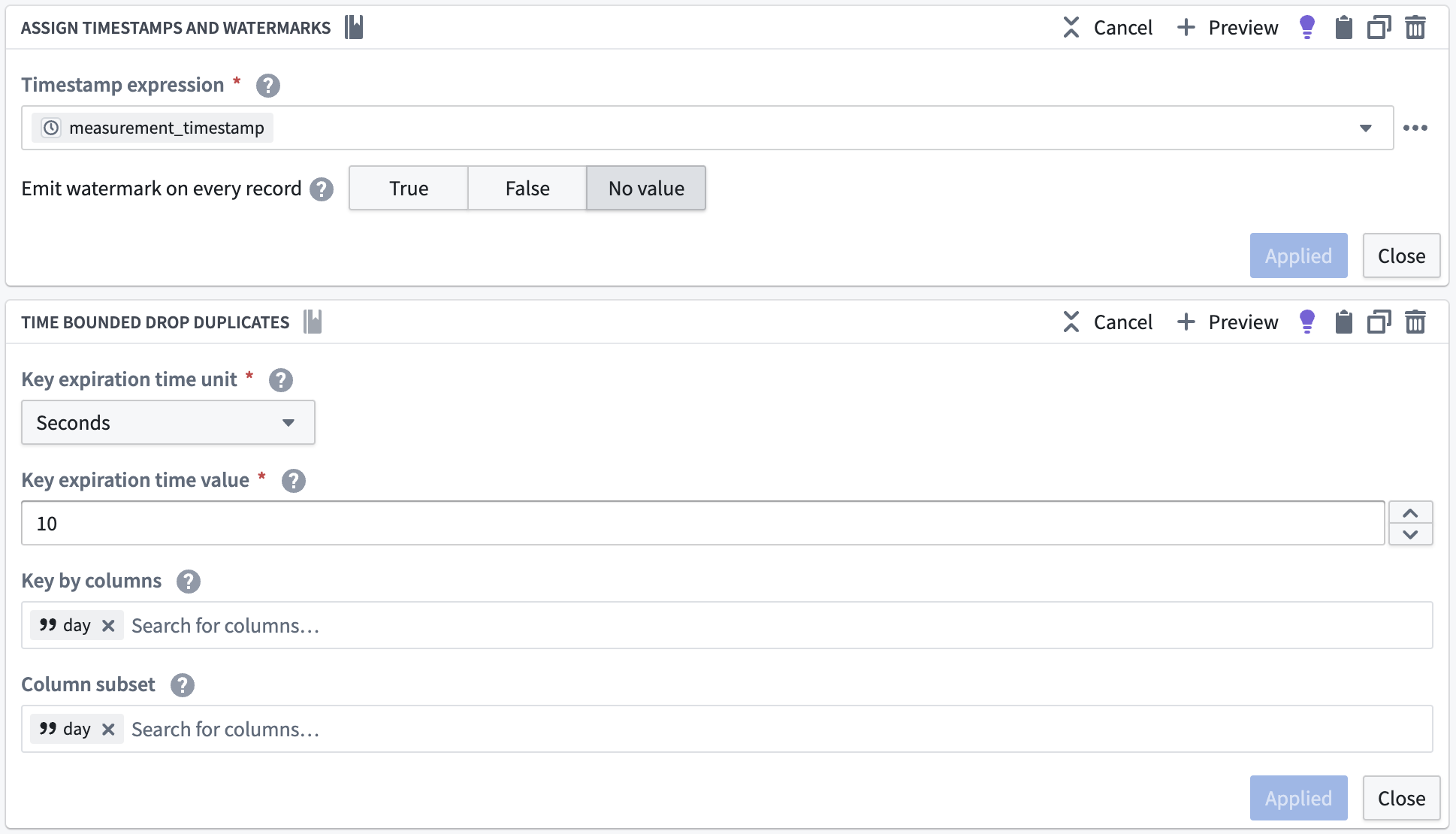Viewport: 1456px width, 834px height.
Task: Duplicate the Assign Timestamps and Watermarks transform
Action: tap(1379, 28)
